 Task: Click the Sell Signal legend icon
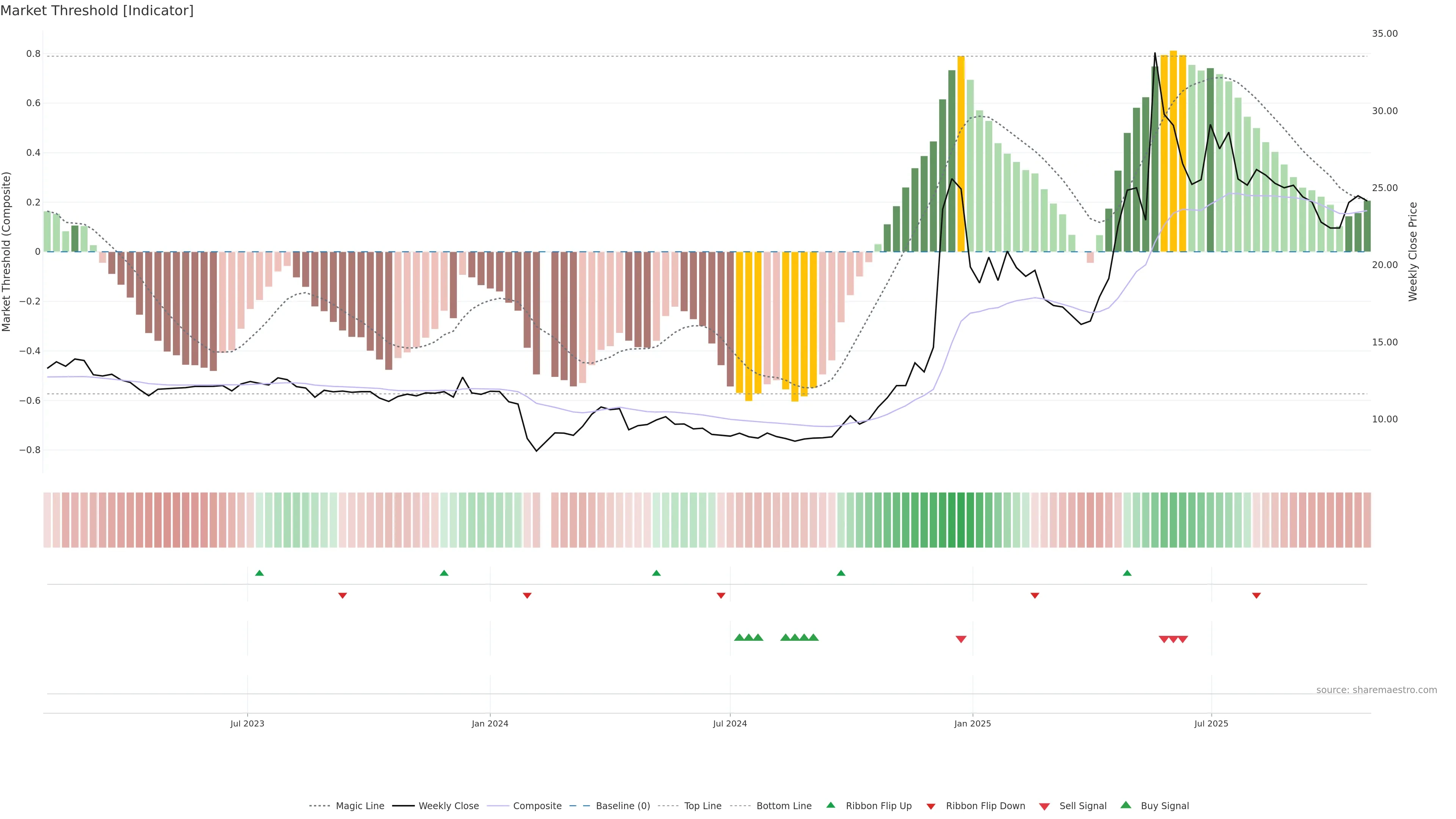point(1045,806)
